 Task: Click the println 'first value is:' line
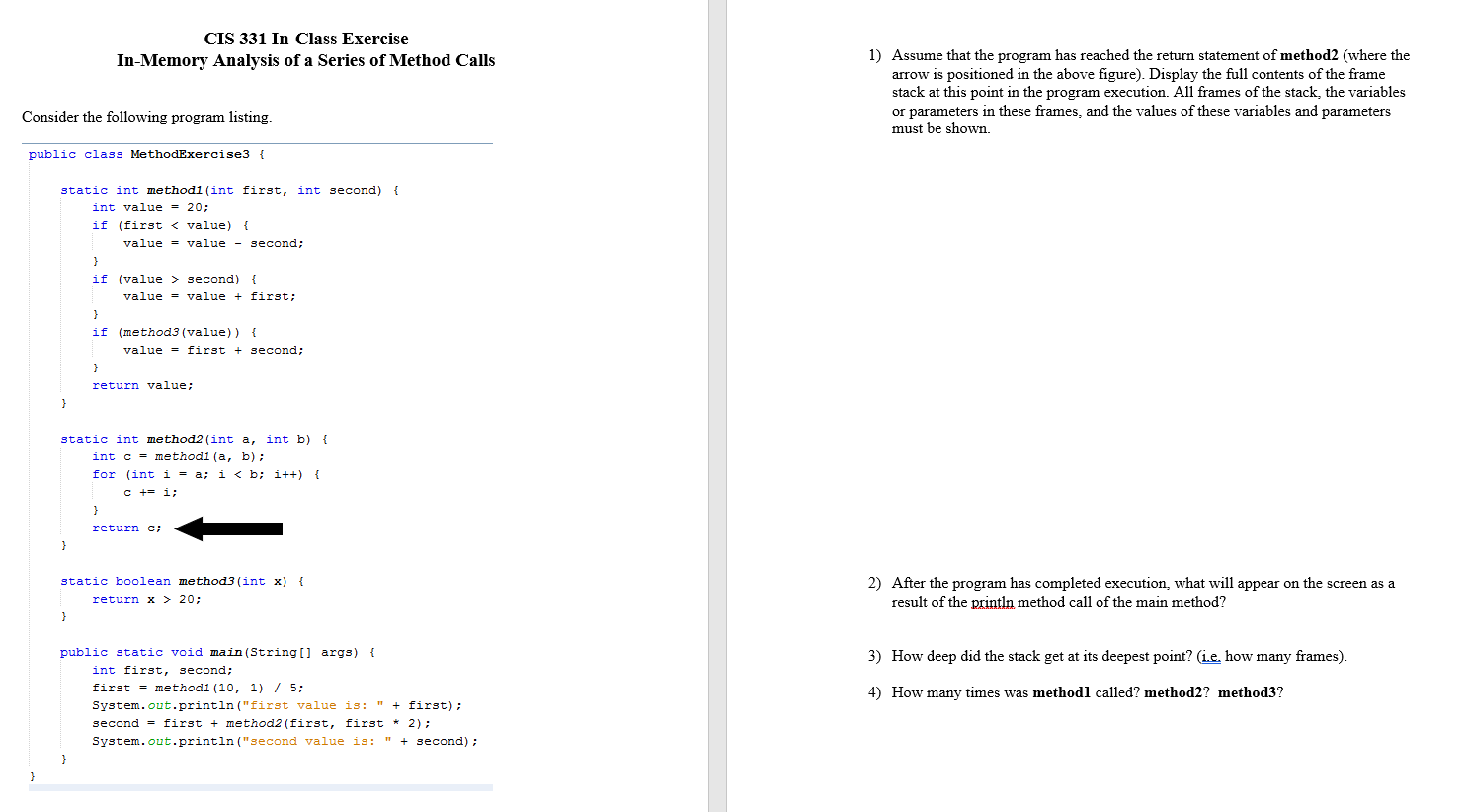(x=277, y=705)
